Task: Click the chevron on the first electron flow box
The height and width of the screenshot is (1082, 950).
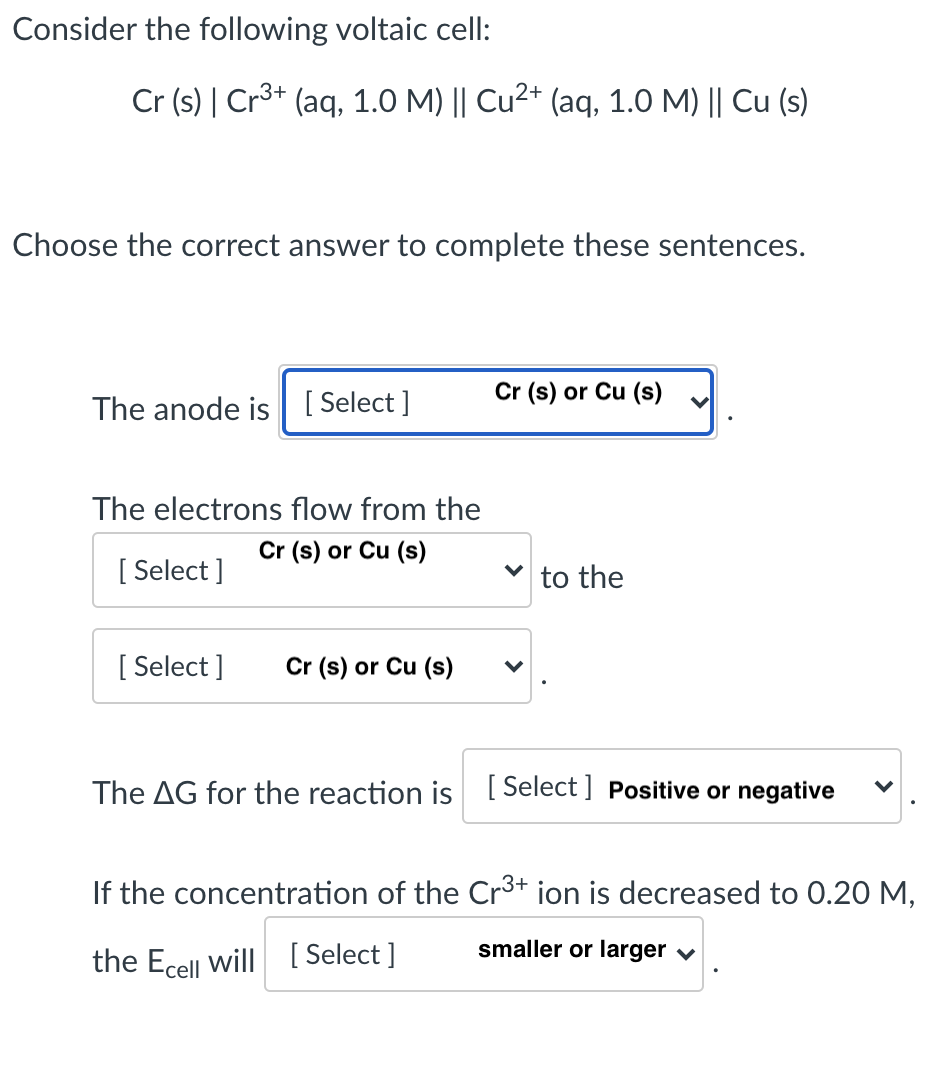Action: point(514,570)
